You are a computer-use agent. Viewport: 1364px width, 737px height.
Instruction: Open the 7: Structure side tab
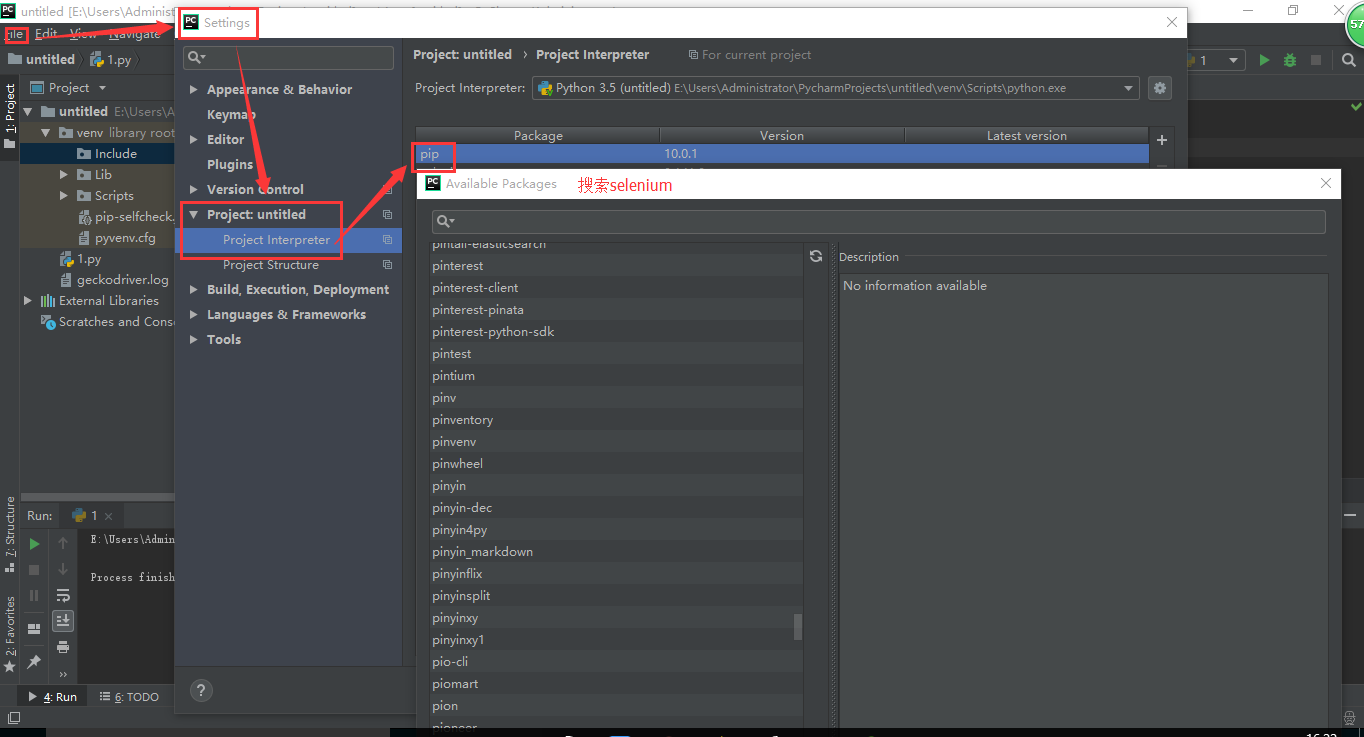pos(10,535)
